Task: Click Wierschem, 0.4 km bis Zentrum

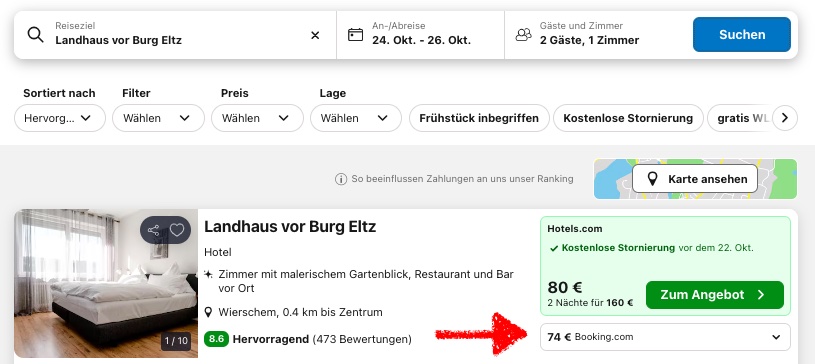Action: point(300,313)
